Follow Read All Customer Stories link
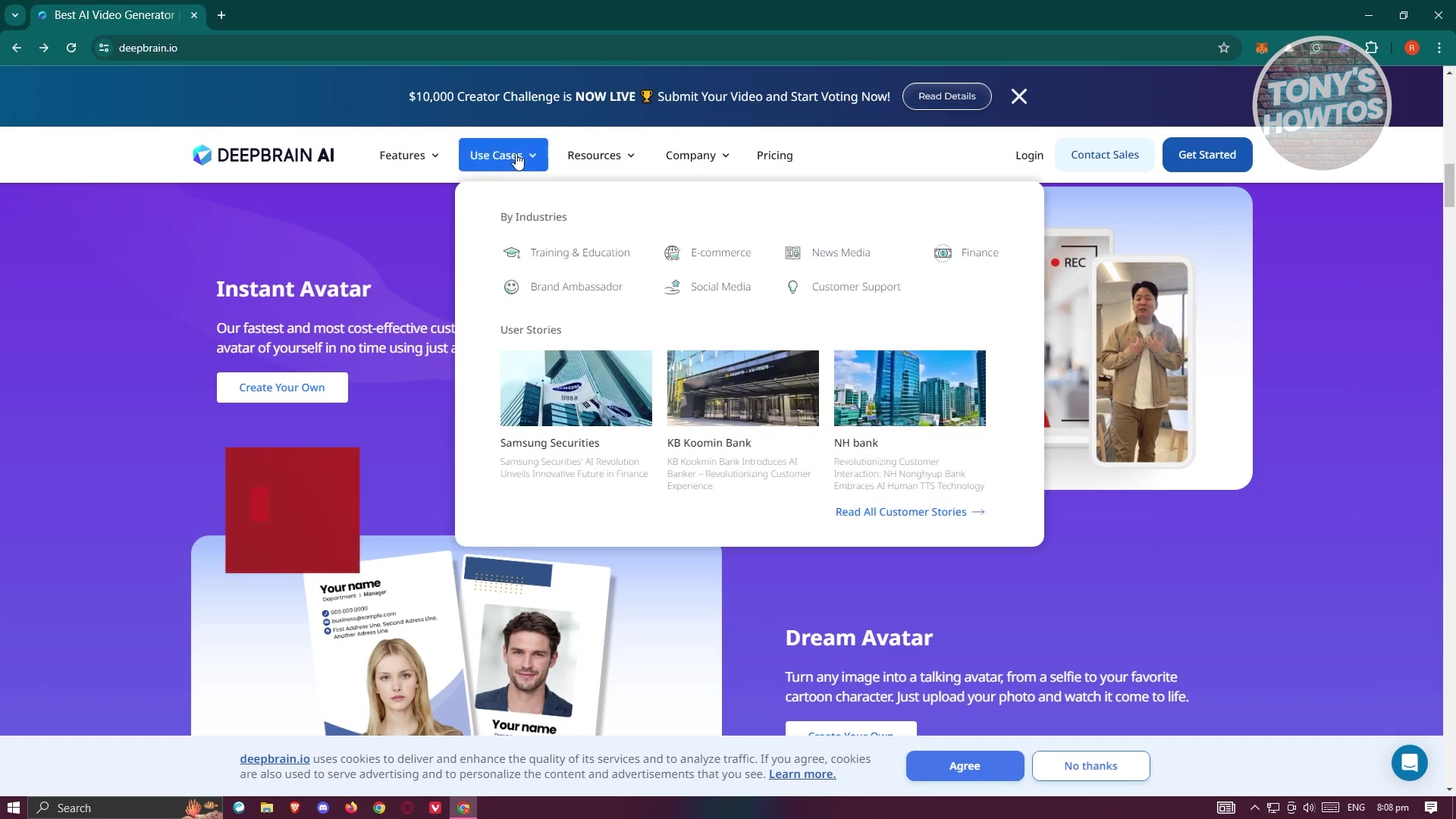1456x819 pixels. pyautogui.click(x=910, y=512)
